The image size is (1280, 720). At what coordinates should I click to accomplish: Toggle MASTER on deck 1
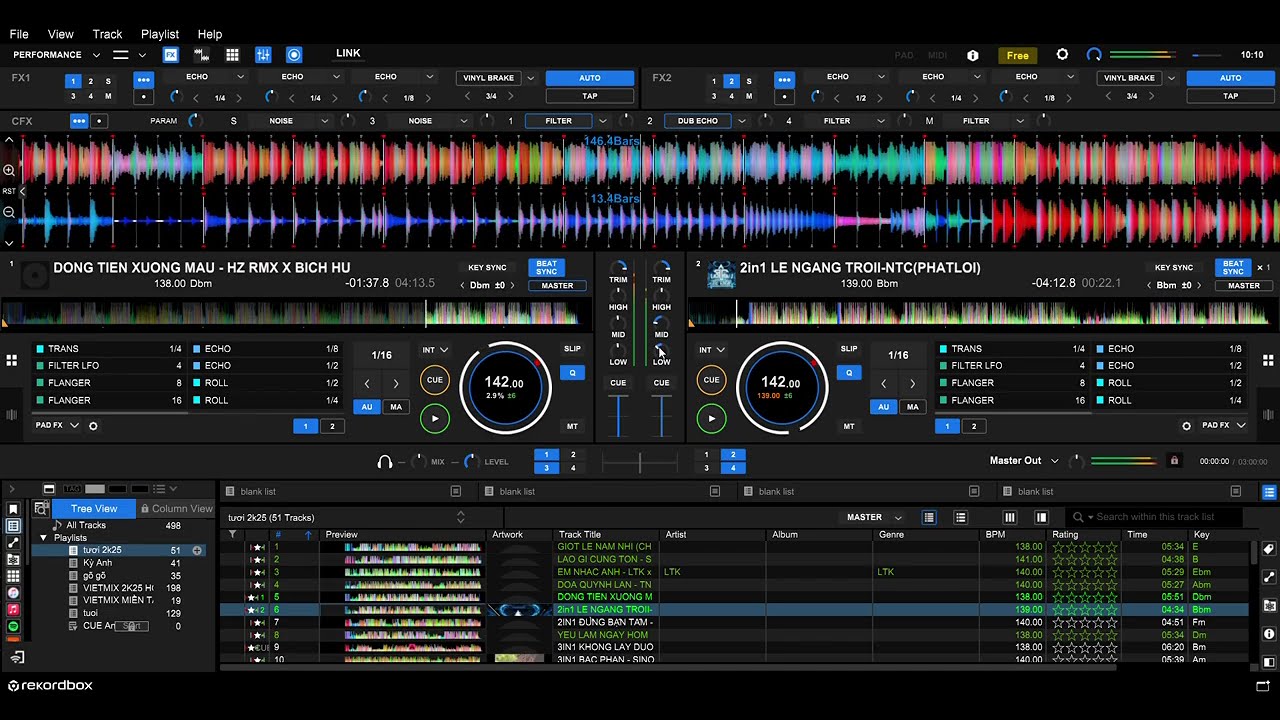point(557,286)
